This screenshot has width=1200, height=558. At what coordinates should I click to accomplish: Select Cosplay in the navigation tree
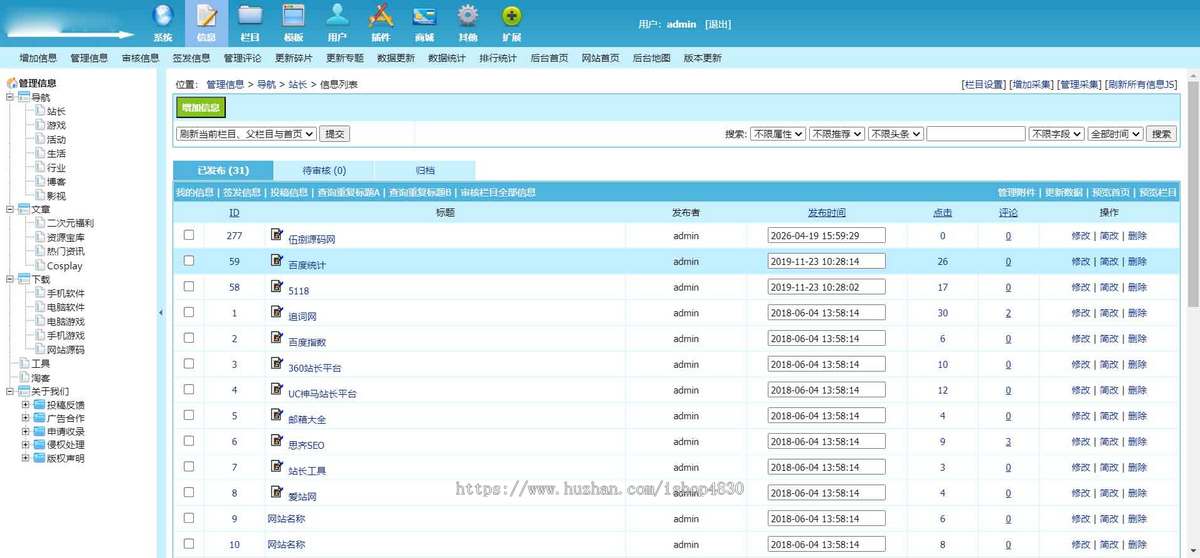coord(64,266)
